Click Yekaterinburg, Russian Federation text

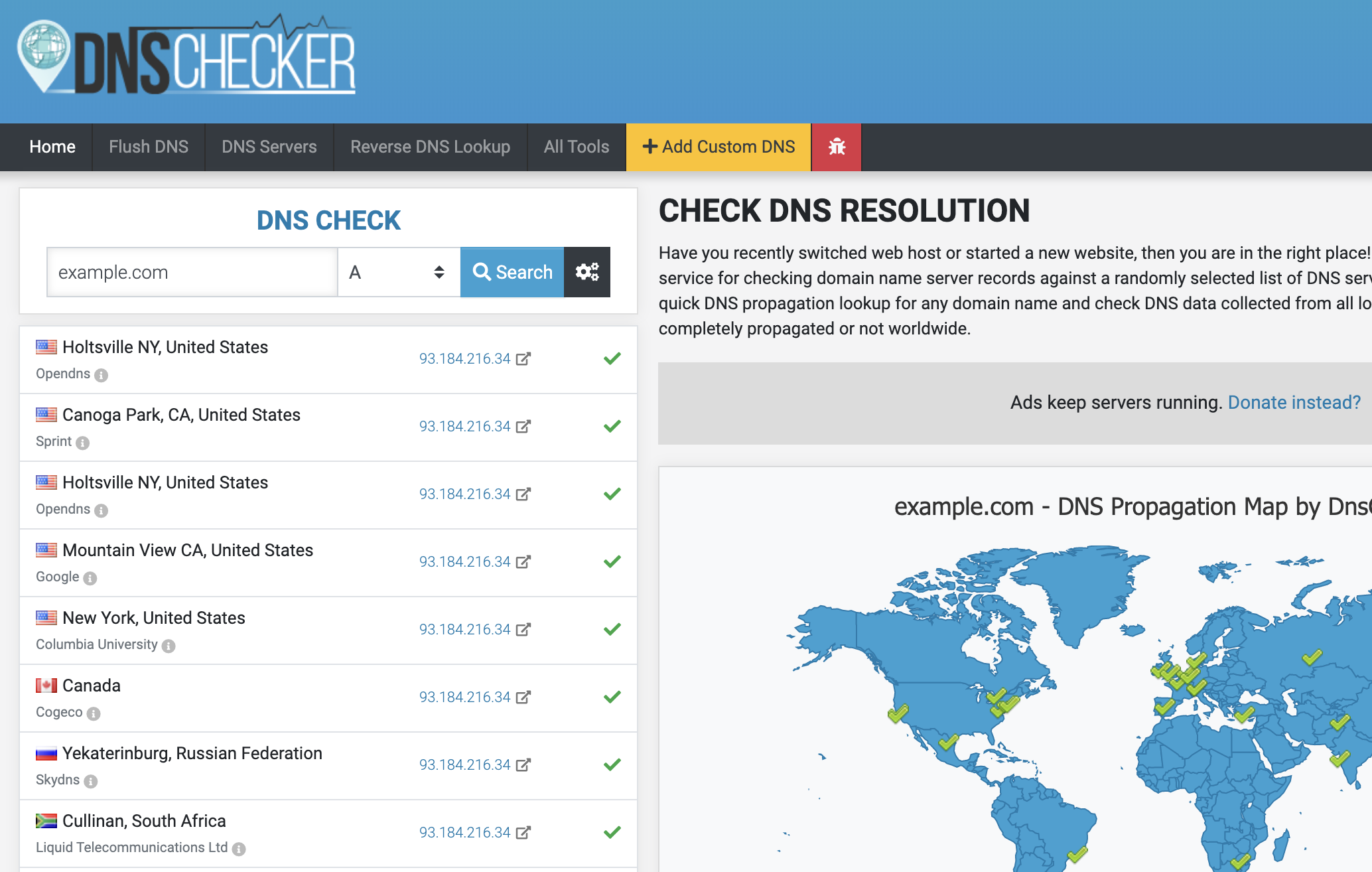[192, 753]
